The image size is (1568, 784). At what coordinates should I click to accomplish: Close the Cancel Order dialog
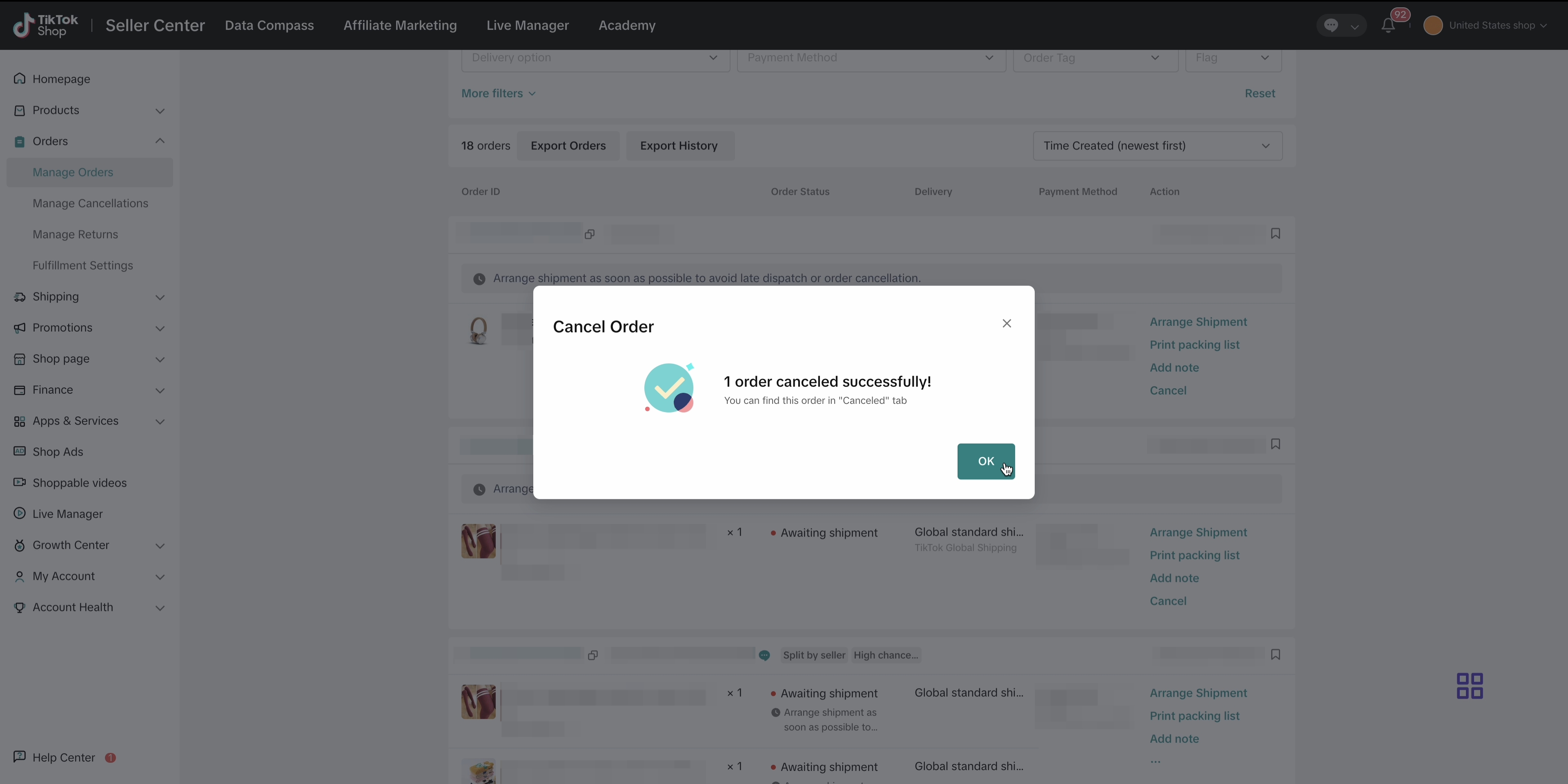(1006, 323)
